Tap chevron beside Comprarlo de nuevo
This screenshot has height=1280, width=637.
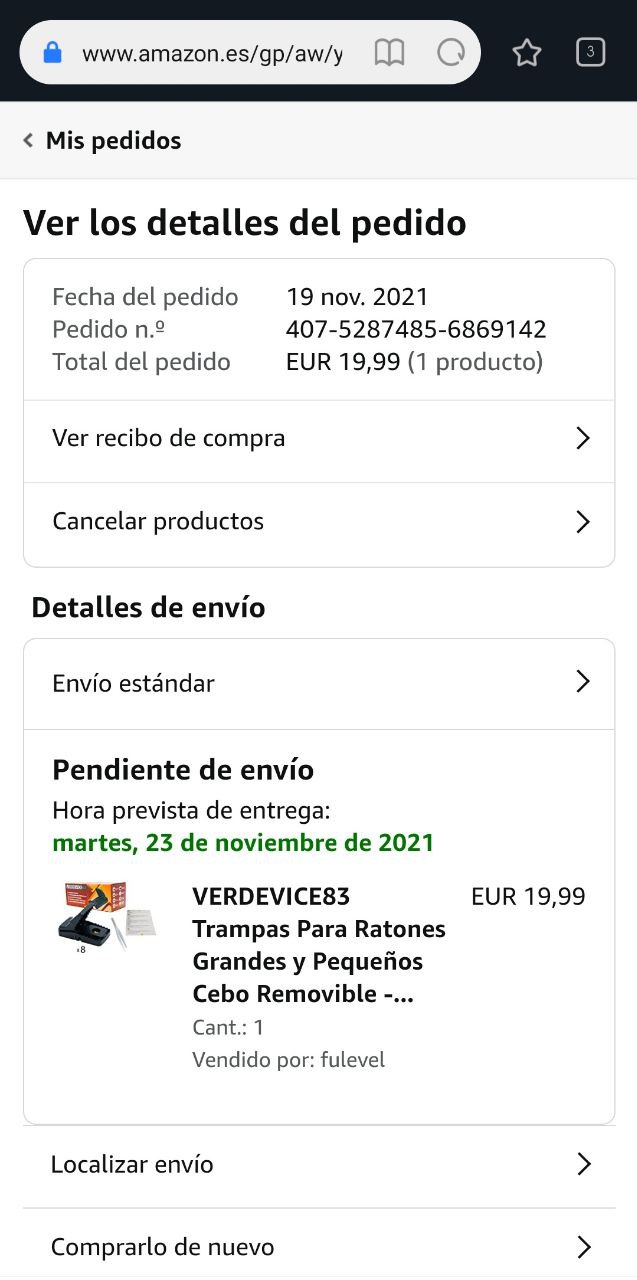584,1247
